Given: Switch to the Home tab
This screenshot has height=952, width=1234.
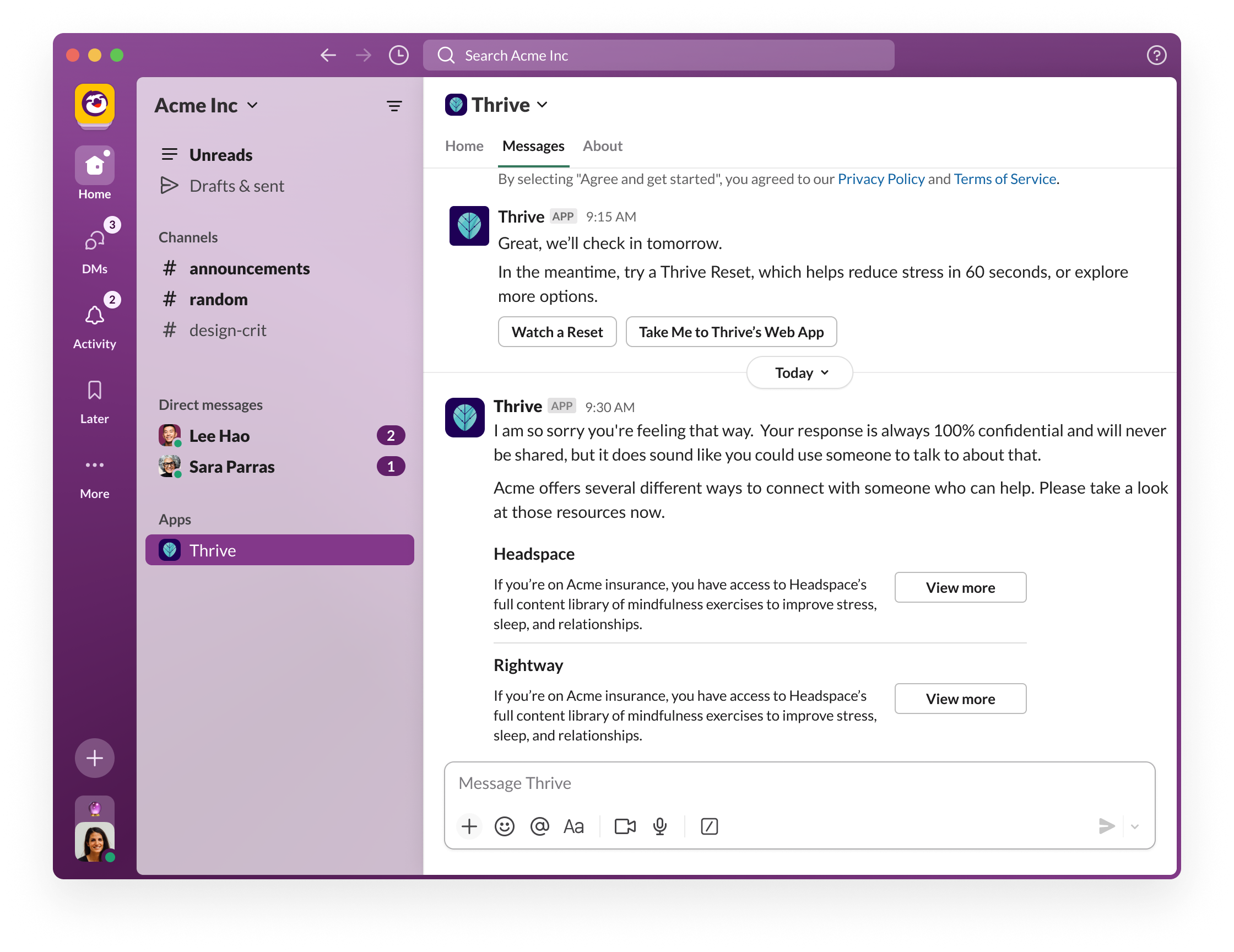Looking at the screenshot, I should (464, 147).
